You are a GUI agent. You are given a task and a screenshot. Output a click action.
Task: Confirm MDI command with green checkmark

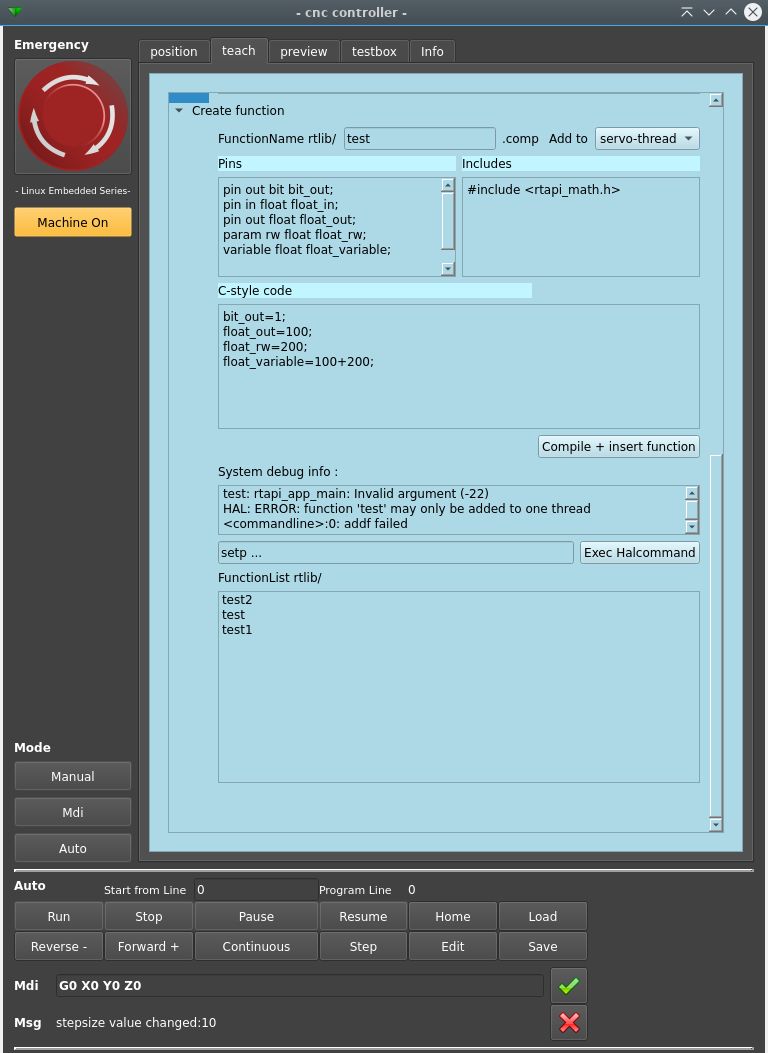tap(569, 985)
